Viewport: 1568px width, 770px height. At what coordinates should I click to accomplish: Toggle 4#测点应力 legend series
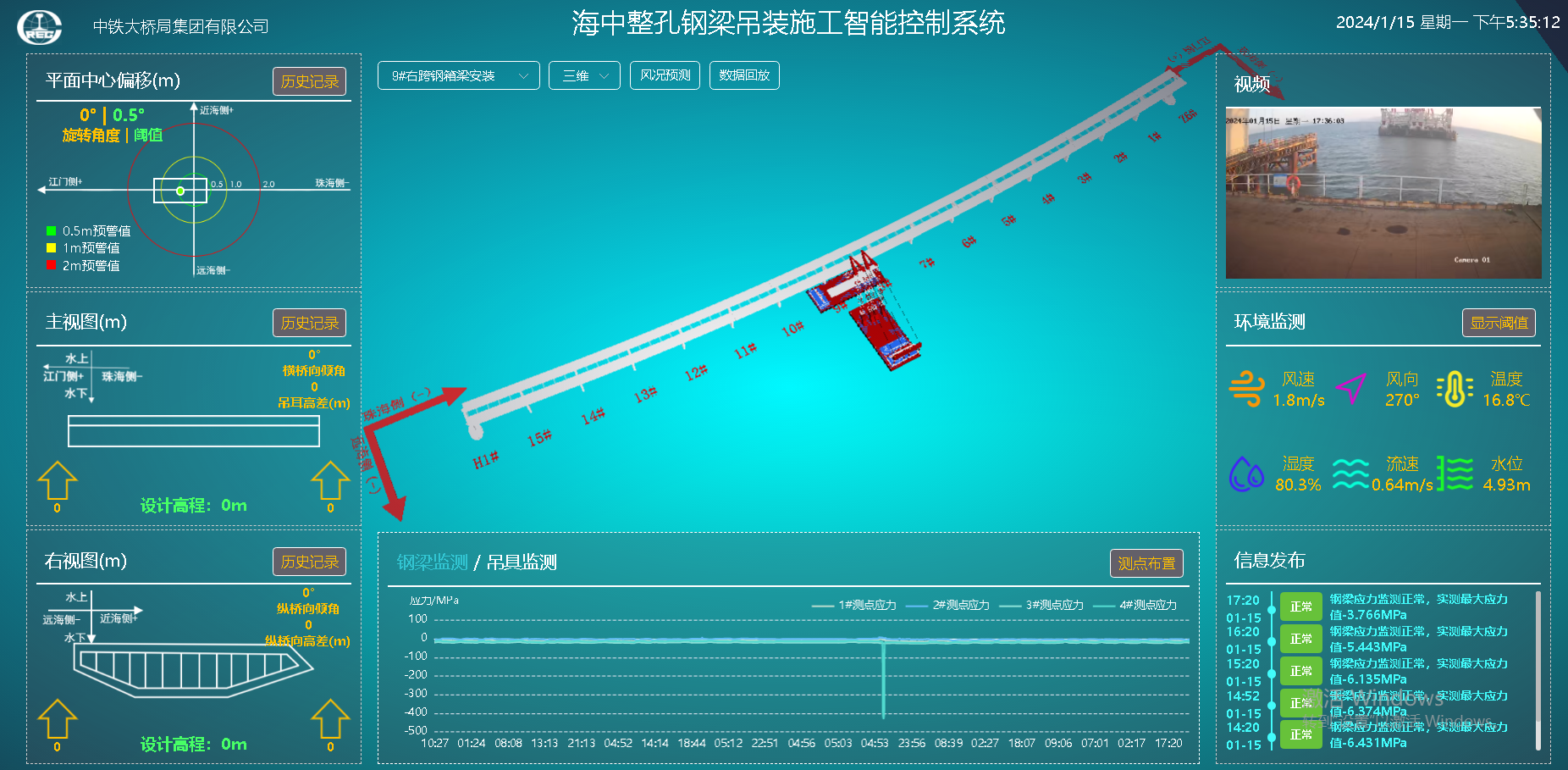(1135, 605)
